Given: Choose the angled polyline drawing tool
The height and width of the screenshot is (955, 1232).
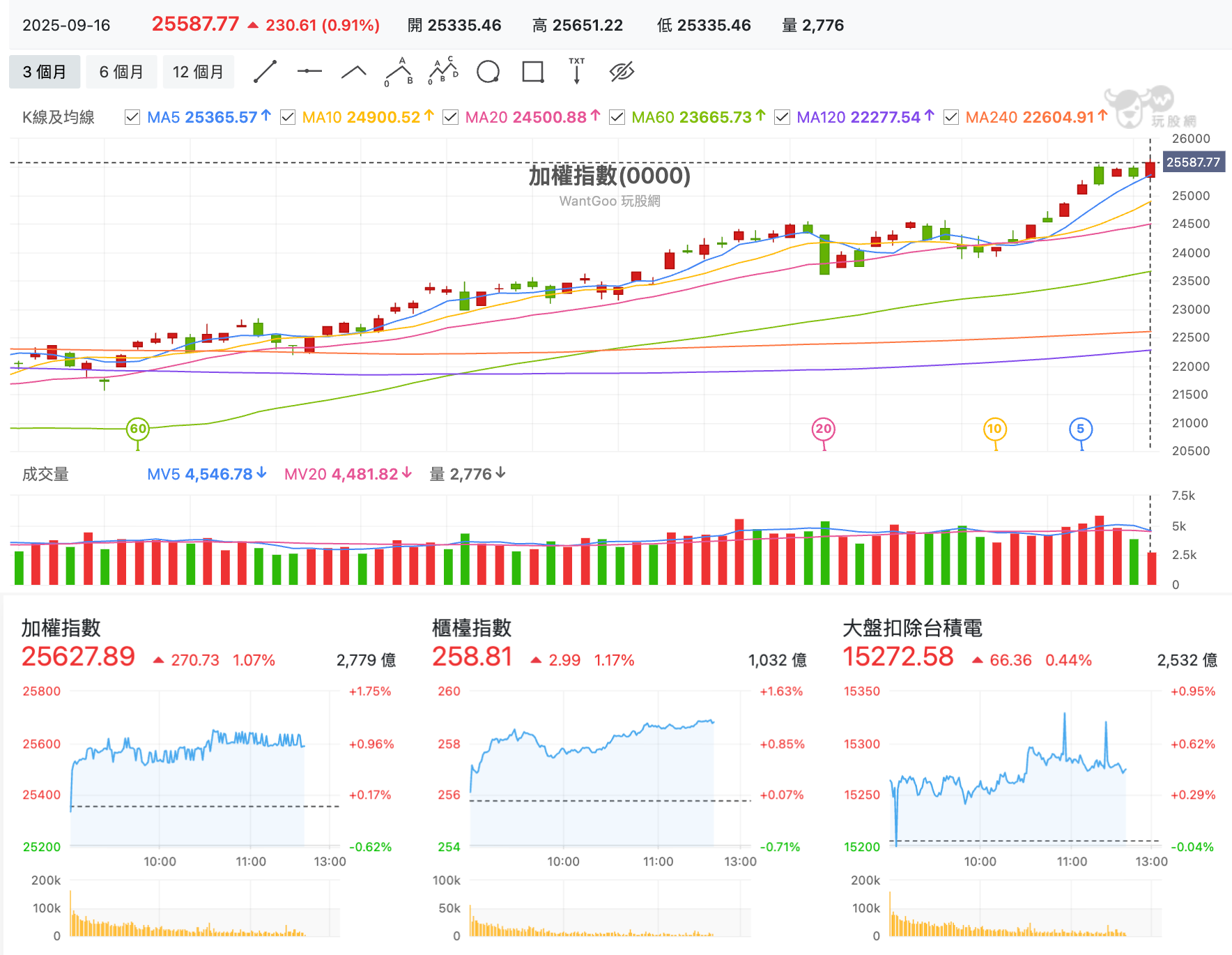Looking at the screenshot, I should click(354, 72).
